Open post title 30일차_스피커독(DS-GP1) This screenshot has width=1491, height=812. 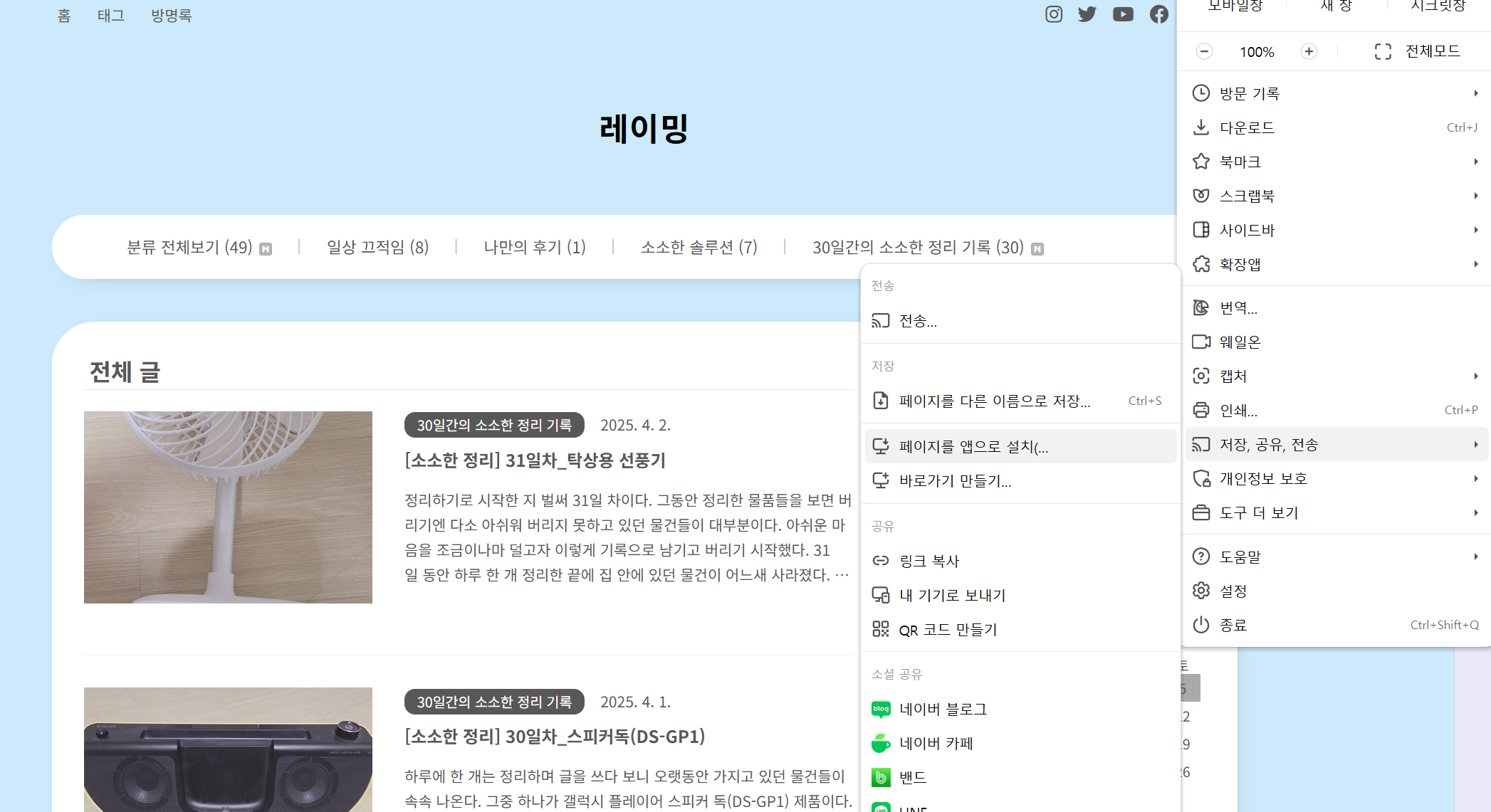(x=555, y=737)
